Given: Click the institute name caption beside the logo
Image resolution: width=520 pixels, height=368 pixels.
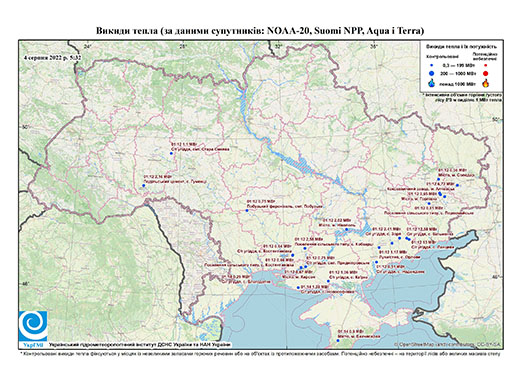Looking at the screenshot, I should tap(139, 345).
